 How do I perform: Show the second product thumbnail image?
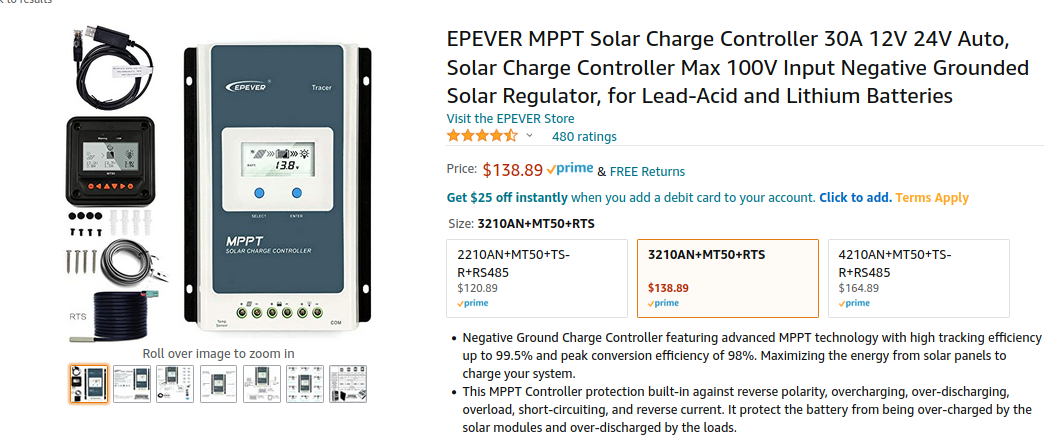coord(132,384)
